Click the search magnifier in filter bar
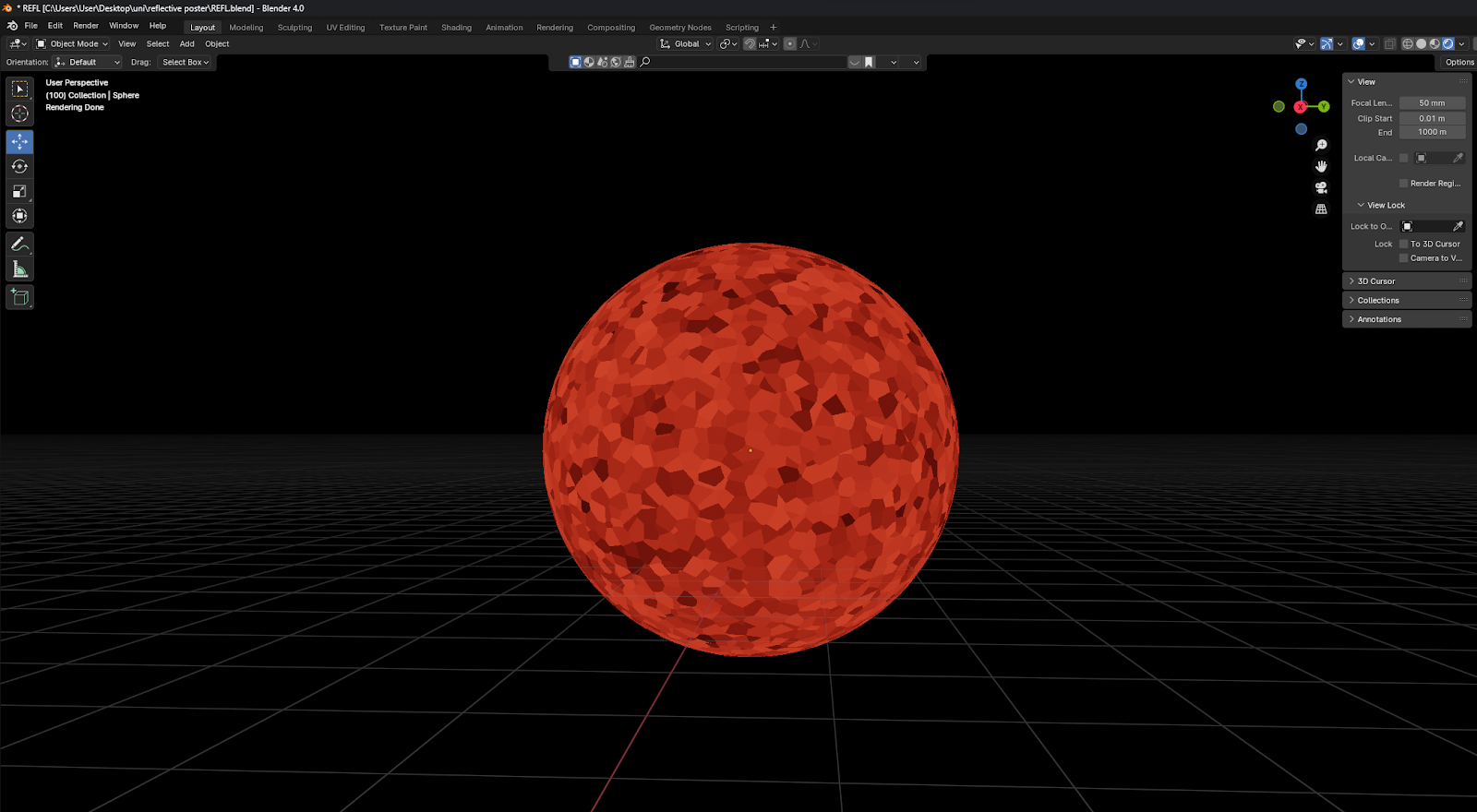Viewport: 1477px width, 812px height. point(645,63)
